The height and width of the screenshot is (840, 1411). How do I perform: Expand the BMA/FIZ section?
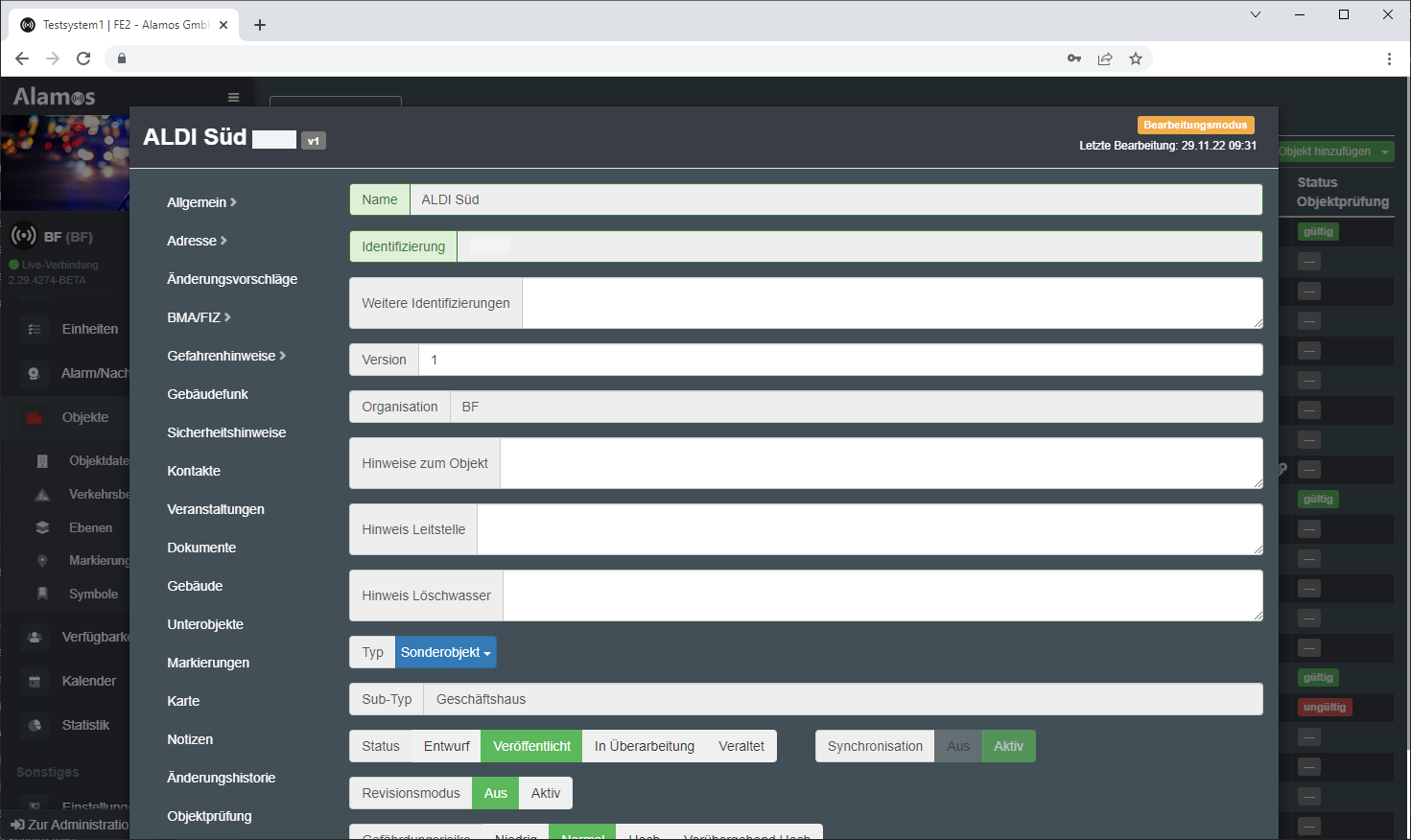(x=199, y=317)
